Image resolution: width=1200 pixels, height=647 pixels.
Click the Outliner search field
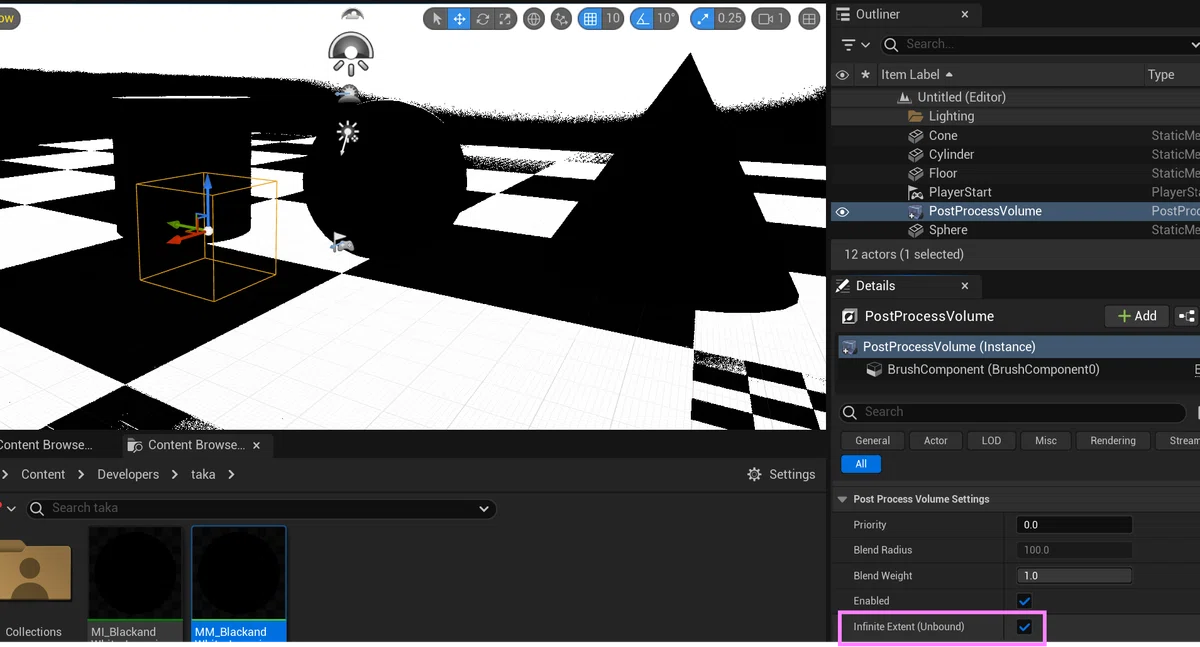[x=1040, y=45]
